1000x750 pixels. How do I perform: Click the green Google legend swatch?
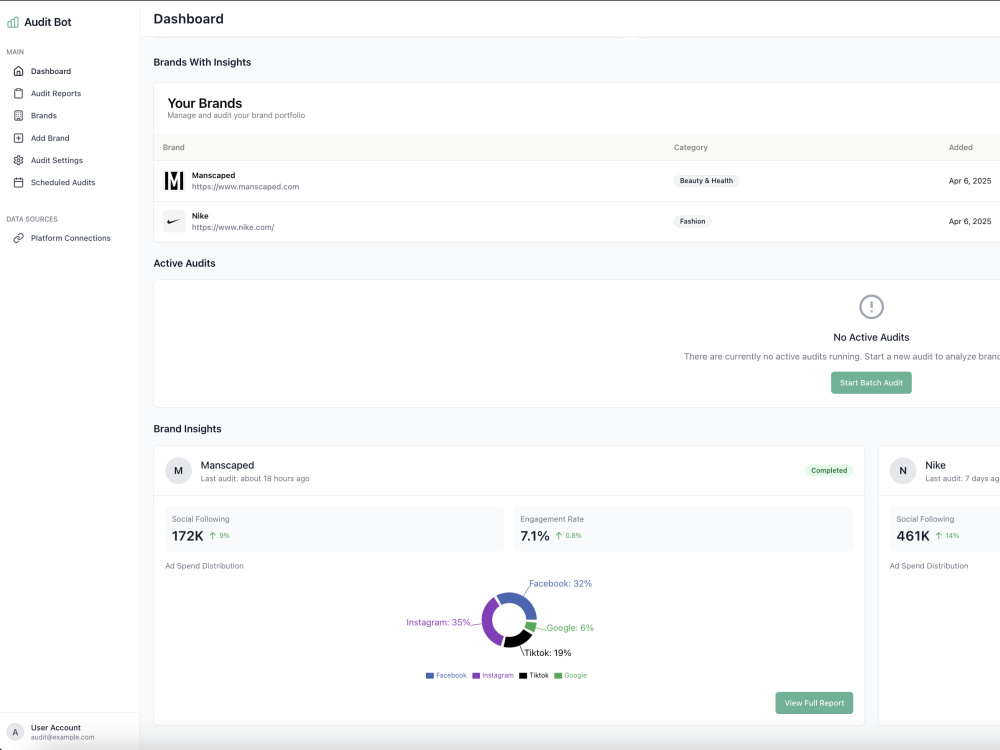coord(558,675)
